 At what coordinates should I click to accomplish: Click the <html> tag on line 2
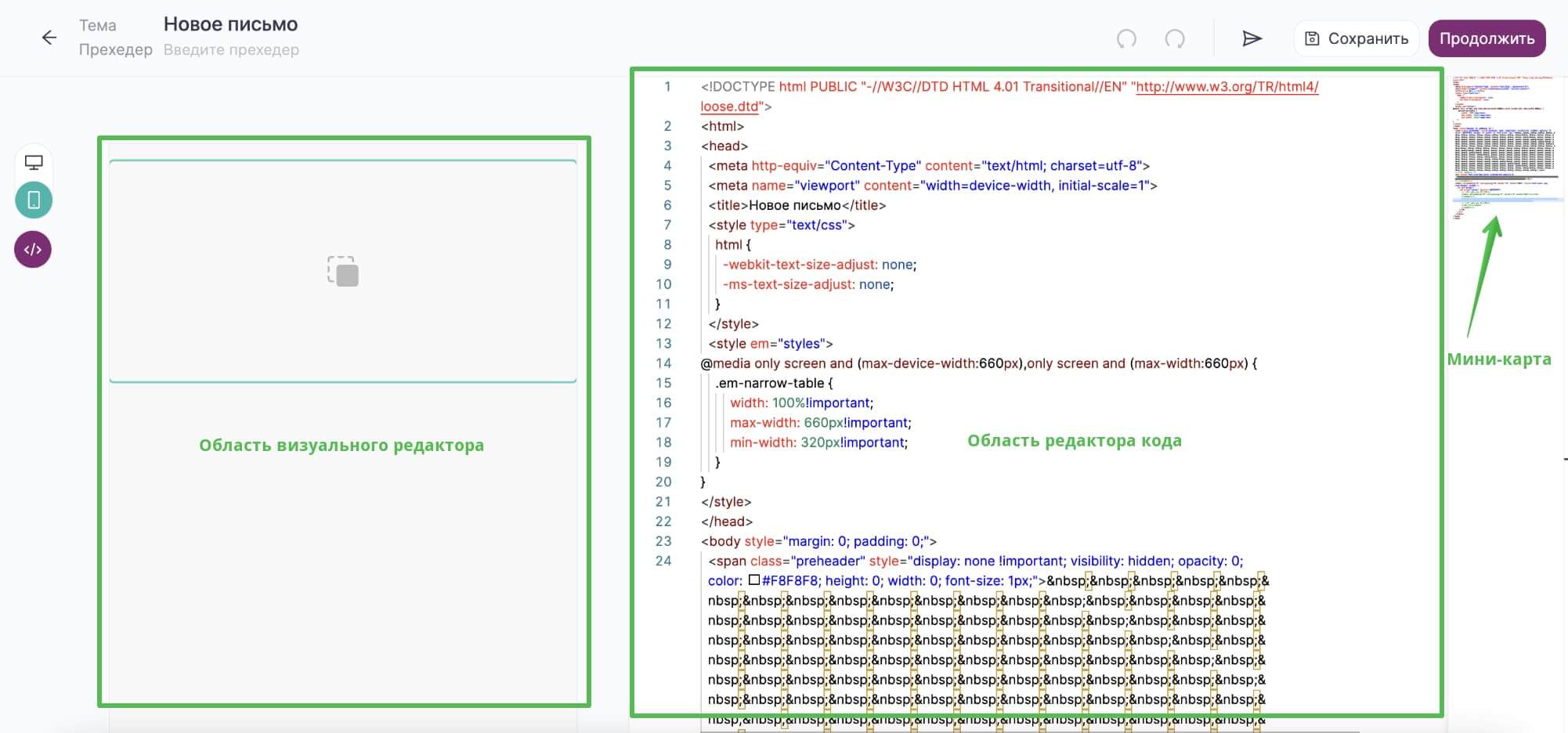(722, 126)
